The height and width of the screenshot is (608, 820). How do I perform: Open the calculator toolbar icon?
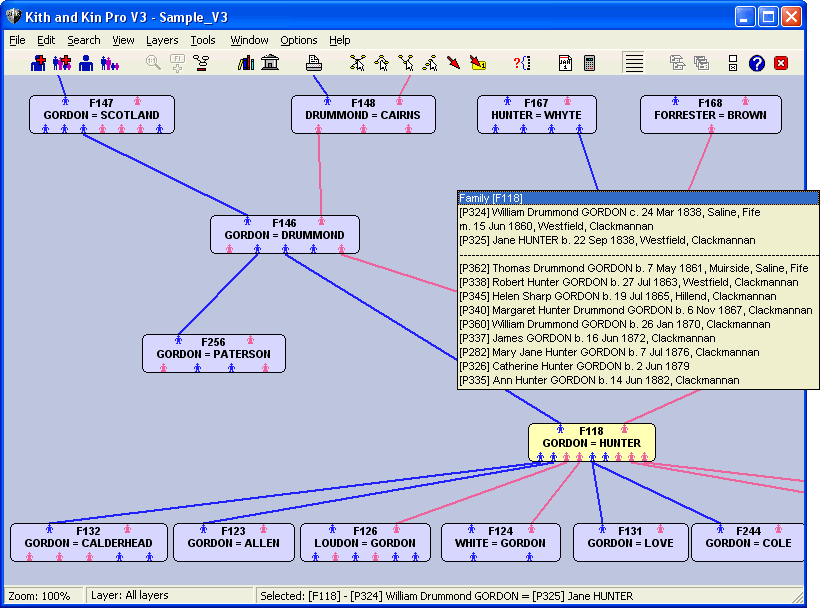tap(589, 63)
